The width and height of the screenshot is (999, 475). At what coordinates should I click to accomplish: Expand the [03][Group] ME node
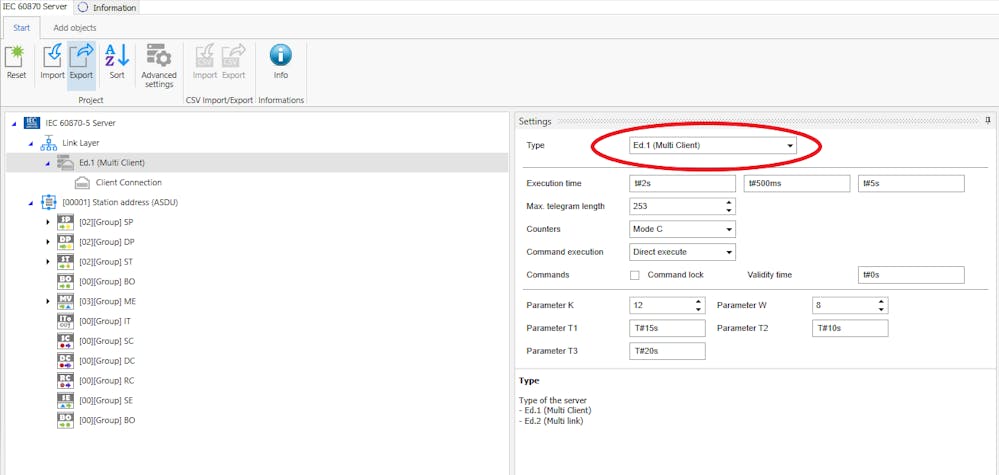pyautogui.click(x=48, y=301)
